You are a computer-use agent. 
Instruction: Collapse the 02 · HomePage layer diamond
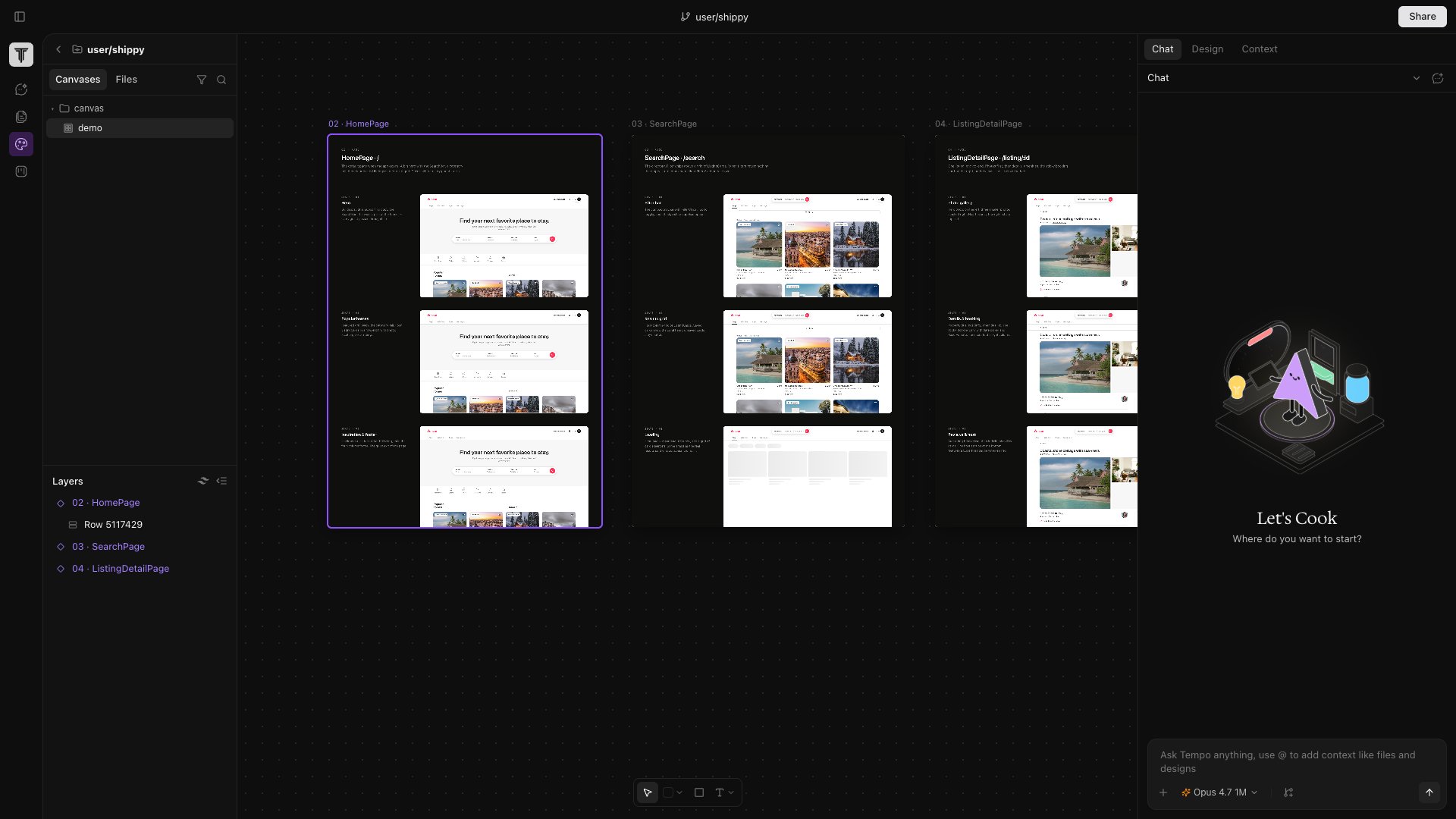61,503
